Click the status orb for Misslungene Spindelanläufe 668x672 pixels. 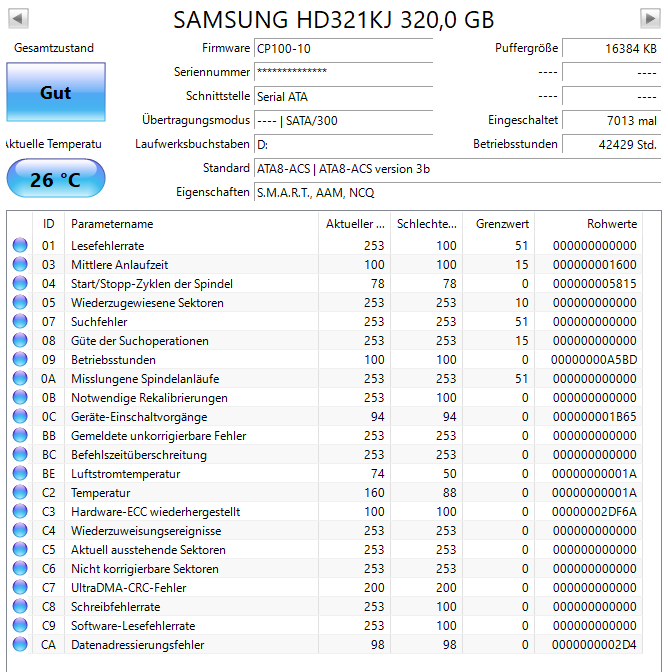coord(20,378)
